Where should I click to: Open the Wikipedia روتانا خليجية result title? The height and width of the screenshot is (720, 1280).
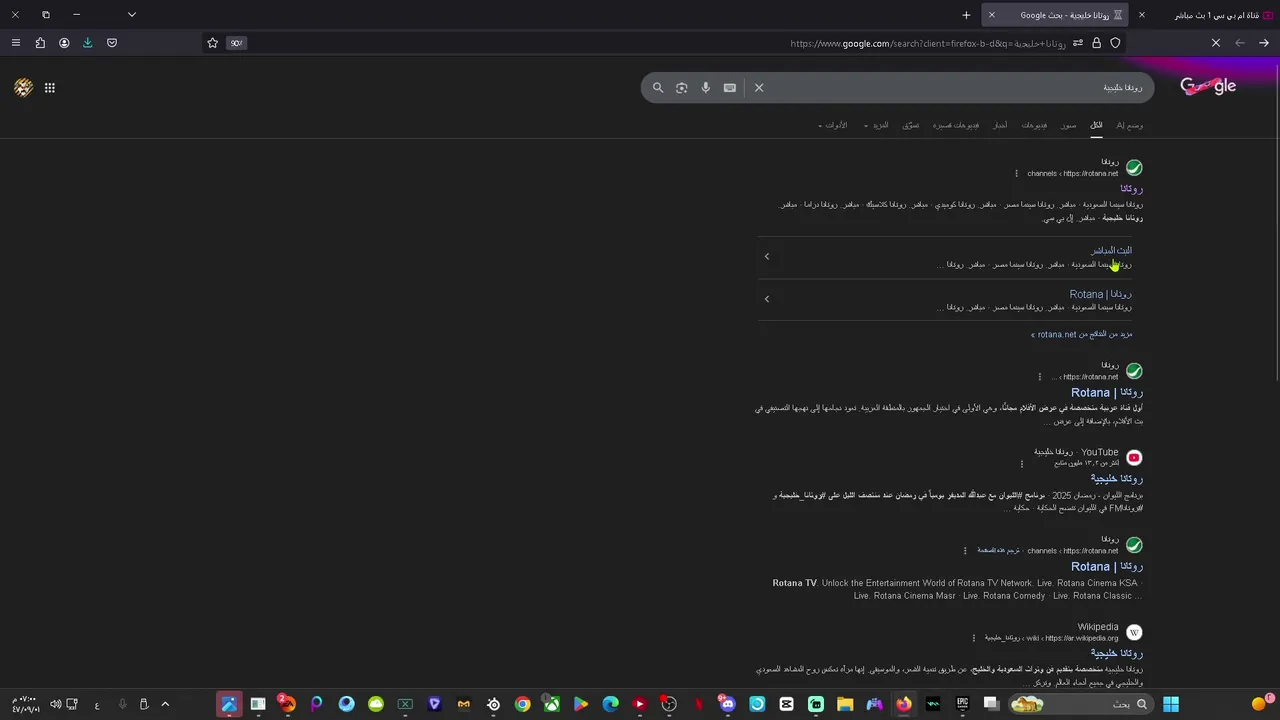coord(1116,653)
